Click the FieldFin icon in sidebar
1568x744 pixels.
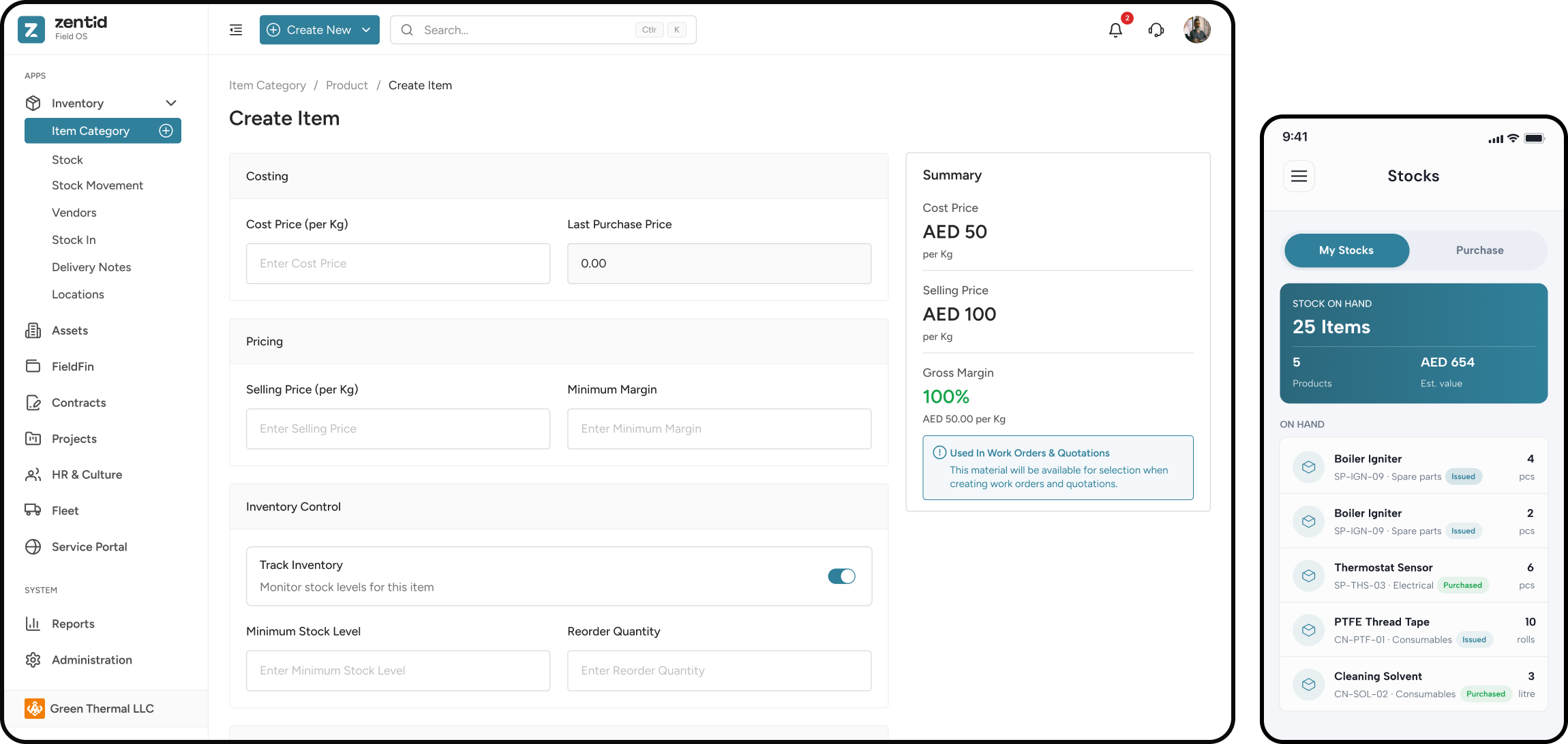[33, 367]
